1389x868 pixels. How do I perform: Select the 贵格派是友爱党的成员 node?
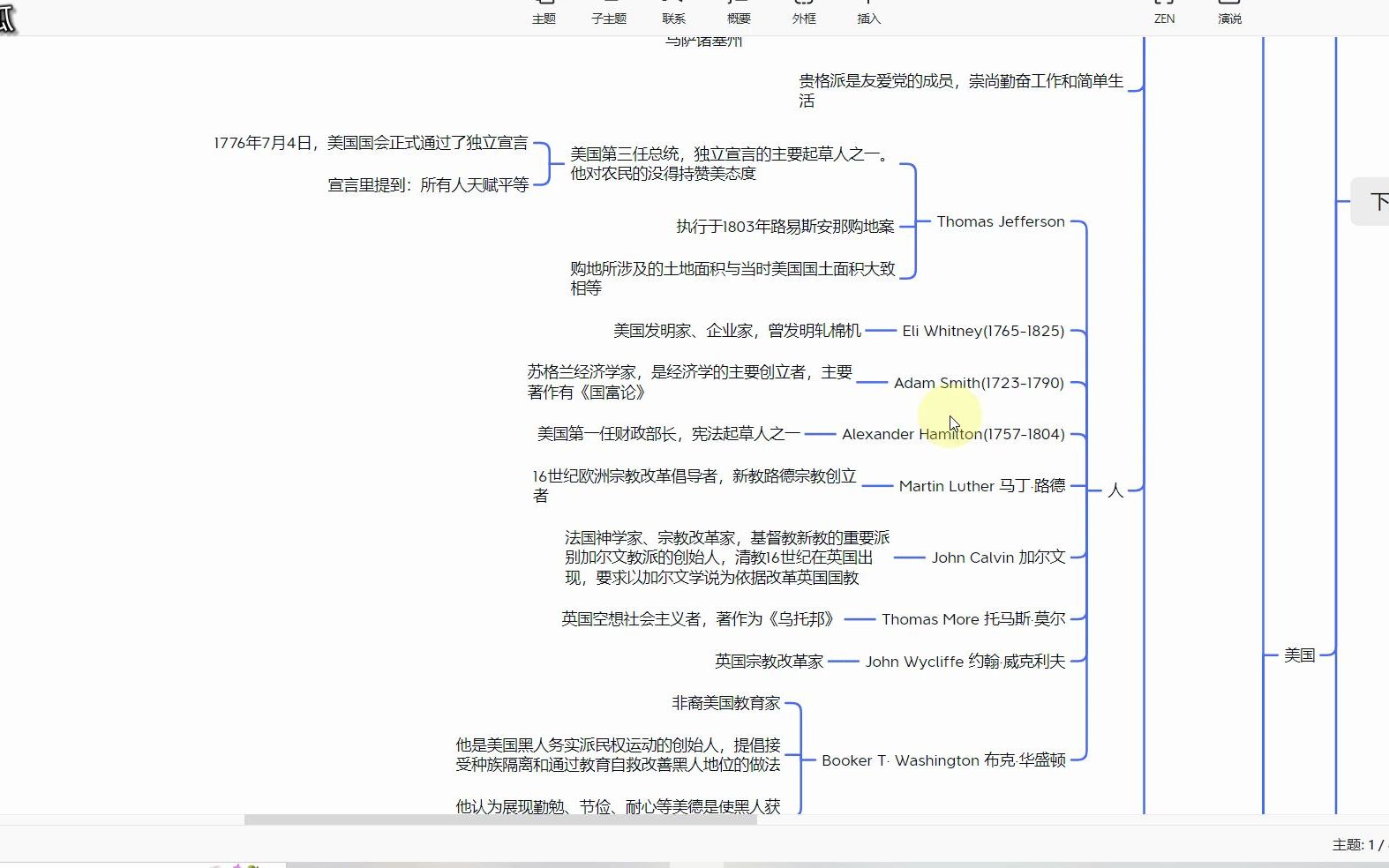point(961,91)
